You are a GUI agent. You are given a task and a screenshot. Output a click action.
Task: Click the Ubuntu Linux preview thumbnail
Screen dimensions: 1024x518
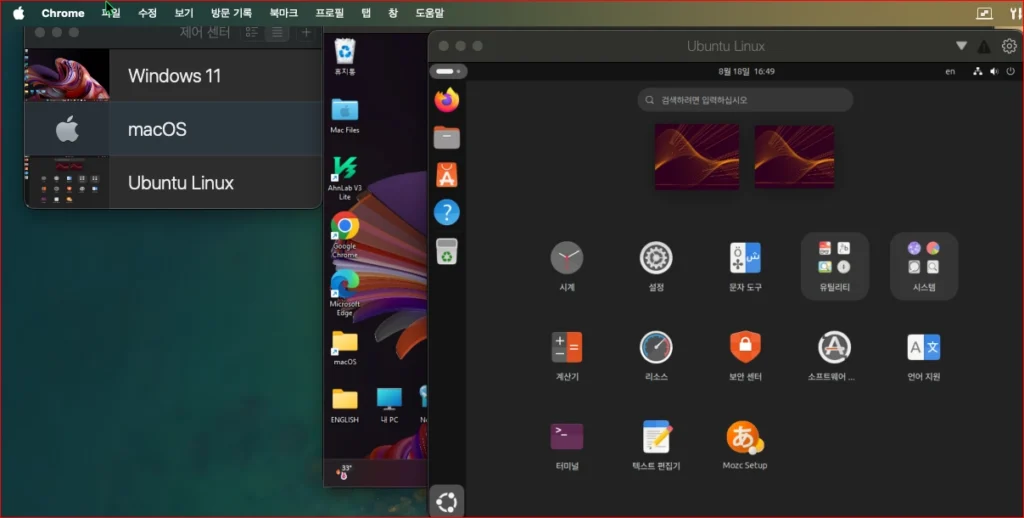click(x=67, y=182)
